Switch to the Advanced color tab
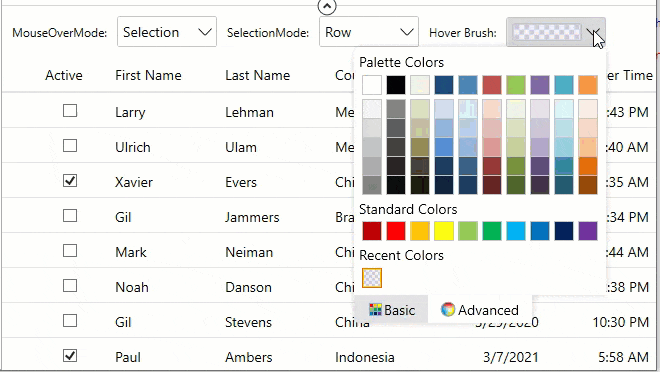660x372 pixels. coord(480,310)
